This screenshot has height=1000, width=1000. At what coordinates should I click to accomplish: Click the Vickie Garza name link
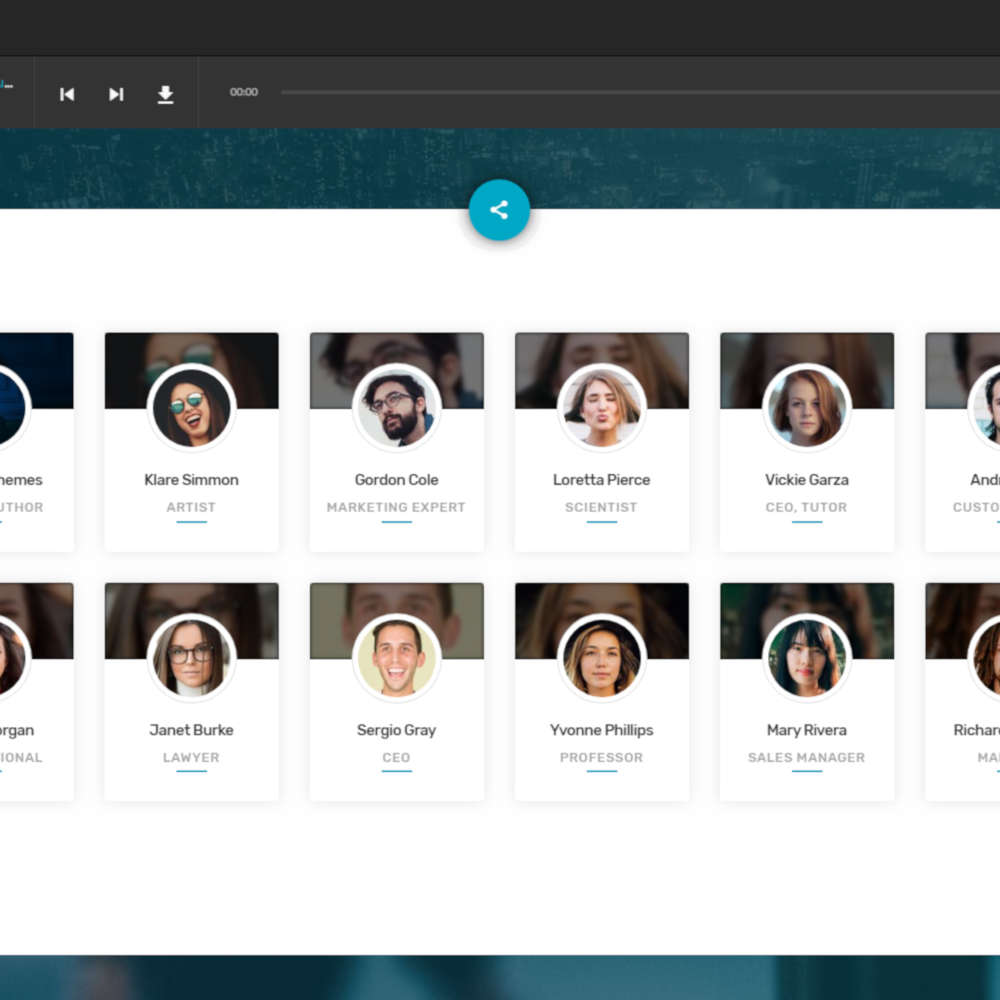807,480
